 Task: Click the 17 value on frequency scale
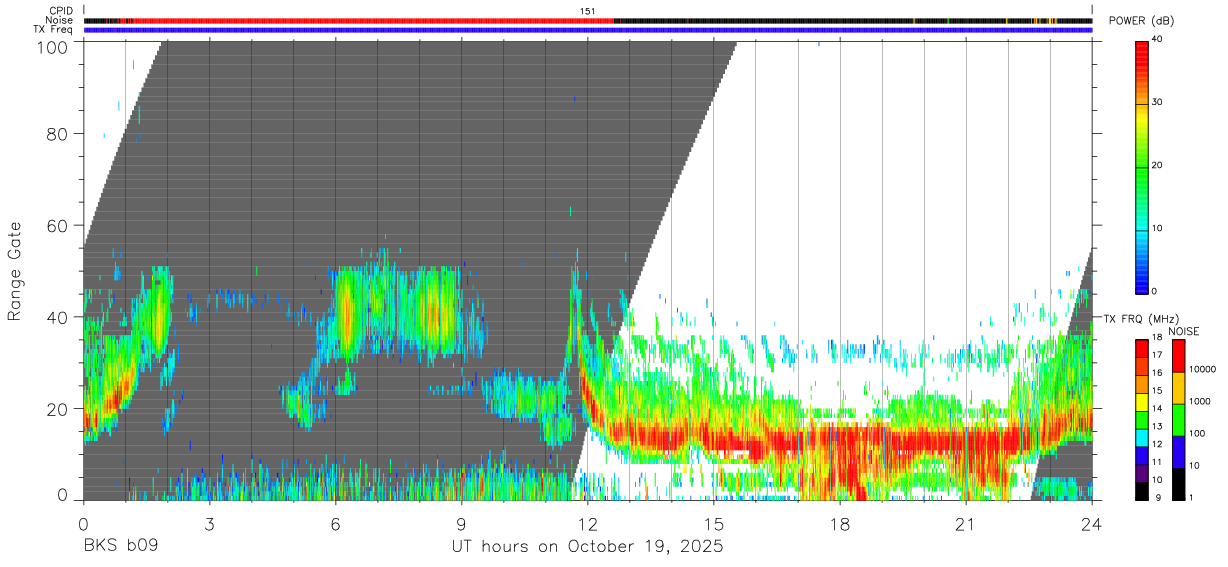tap(1157, 355)
